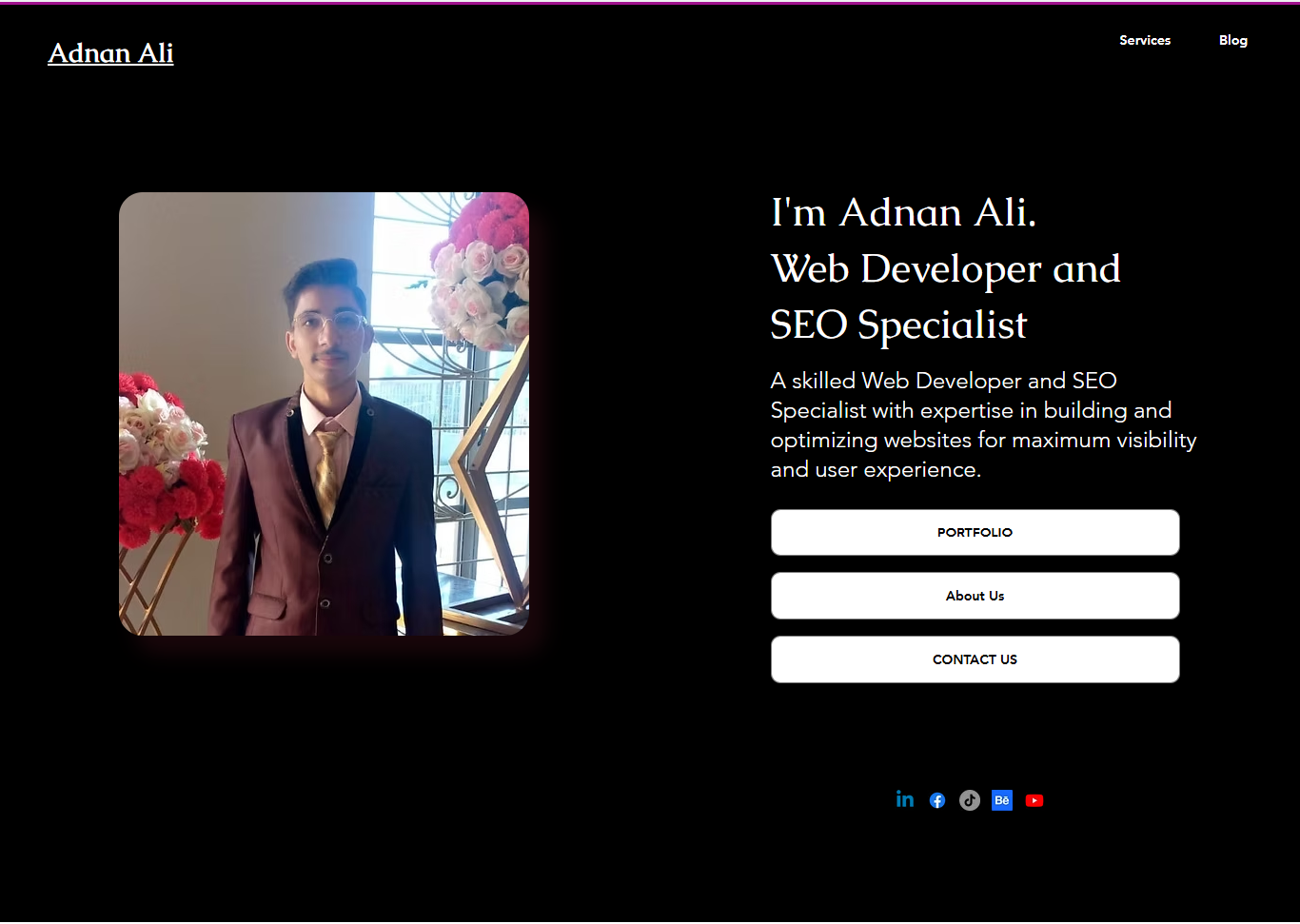Click the "Web Developer and" heading line
The height and width of the screenshot is (924, 1300).
[x=946, y=269]
